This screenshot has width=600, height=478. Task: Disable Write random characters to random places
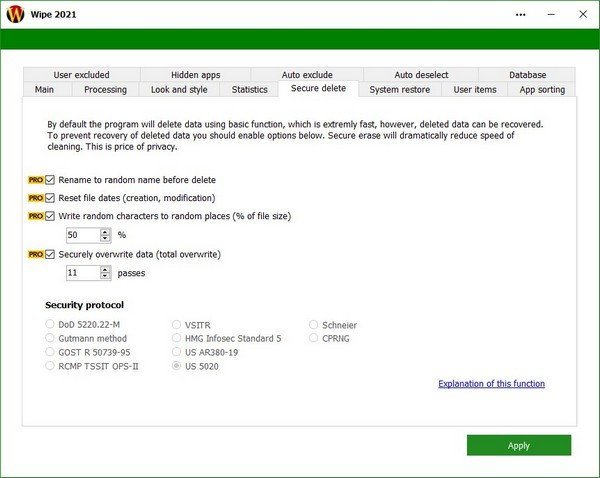tap(50, 216)
